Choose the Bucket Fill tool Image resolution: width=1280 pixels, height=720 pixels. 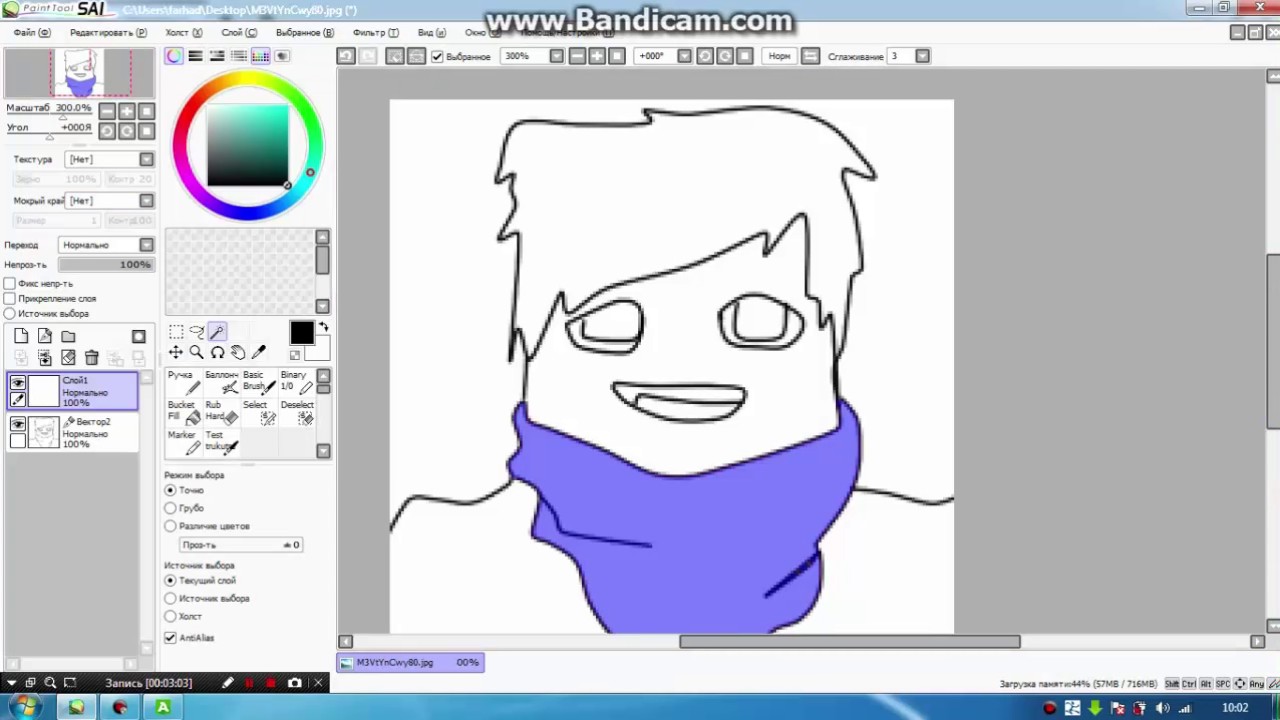[x=182, y=411]
